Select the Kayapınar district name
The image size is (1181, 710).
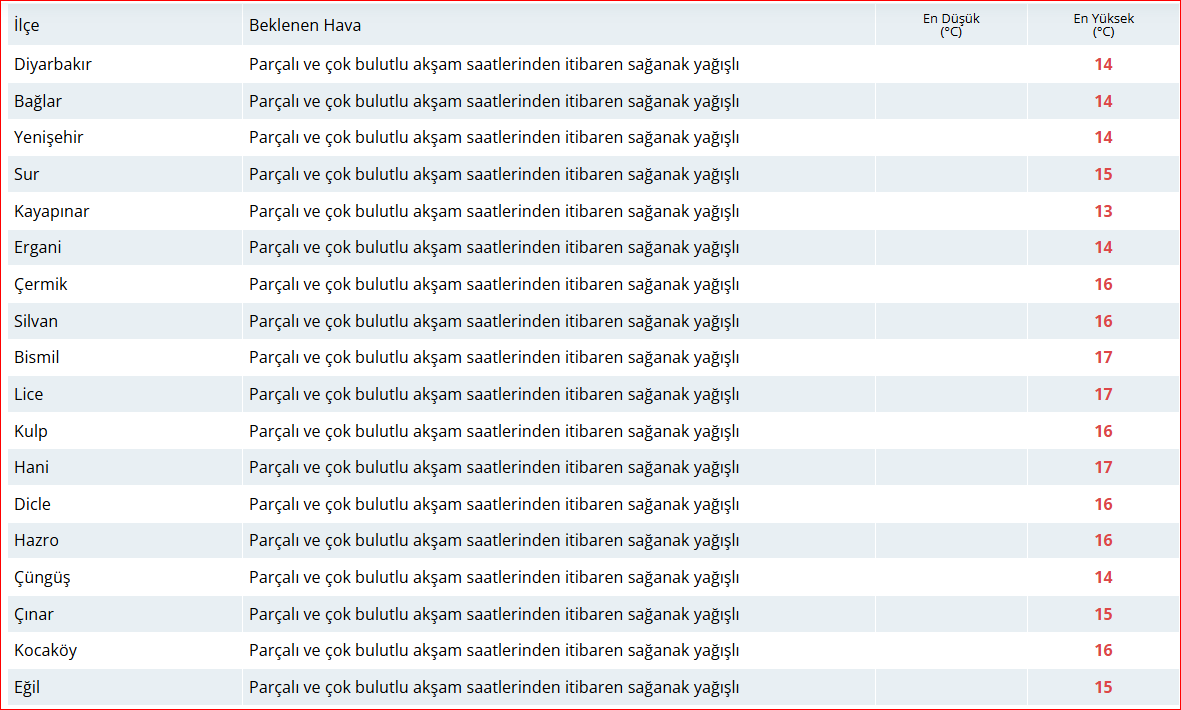coord(51,211)
